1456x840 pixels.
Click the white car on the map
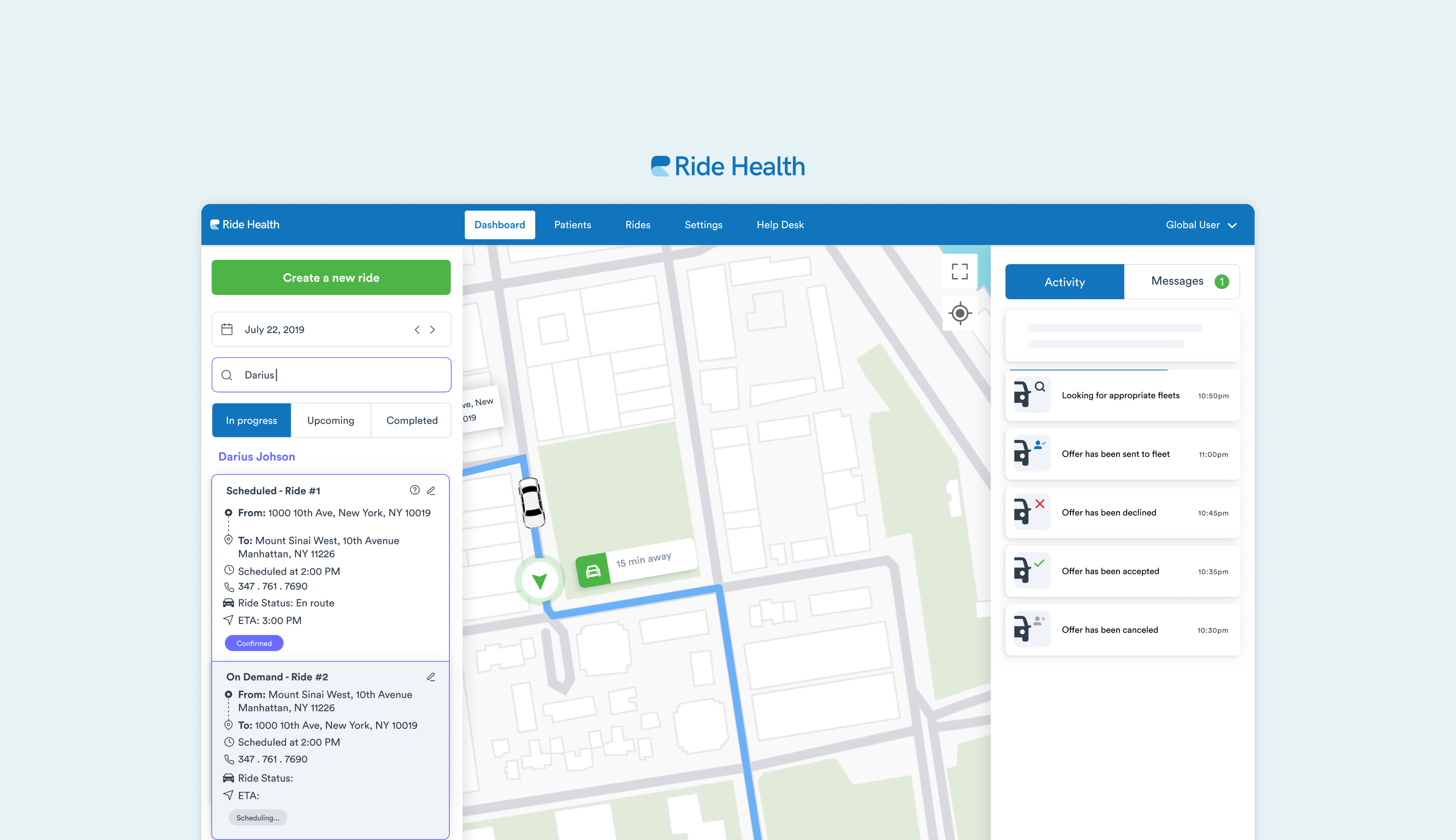click(531, 503)
